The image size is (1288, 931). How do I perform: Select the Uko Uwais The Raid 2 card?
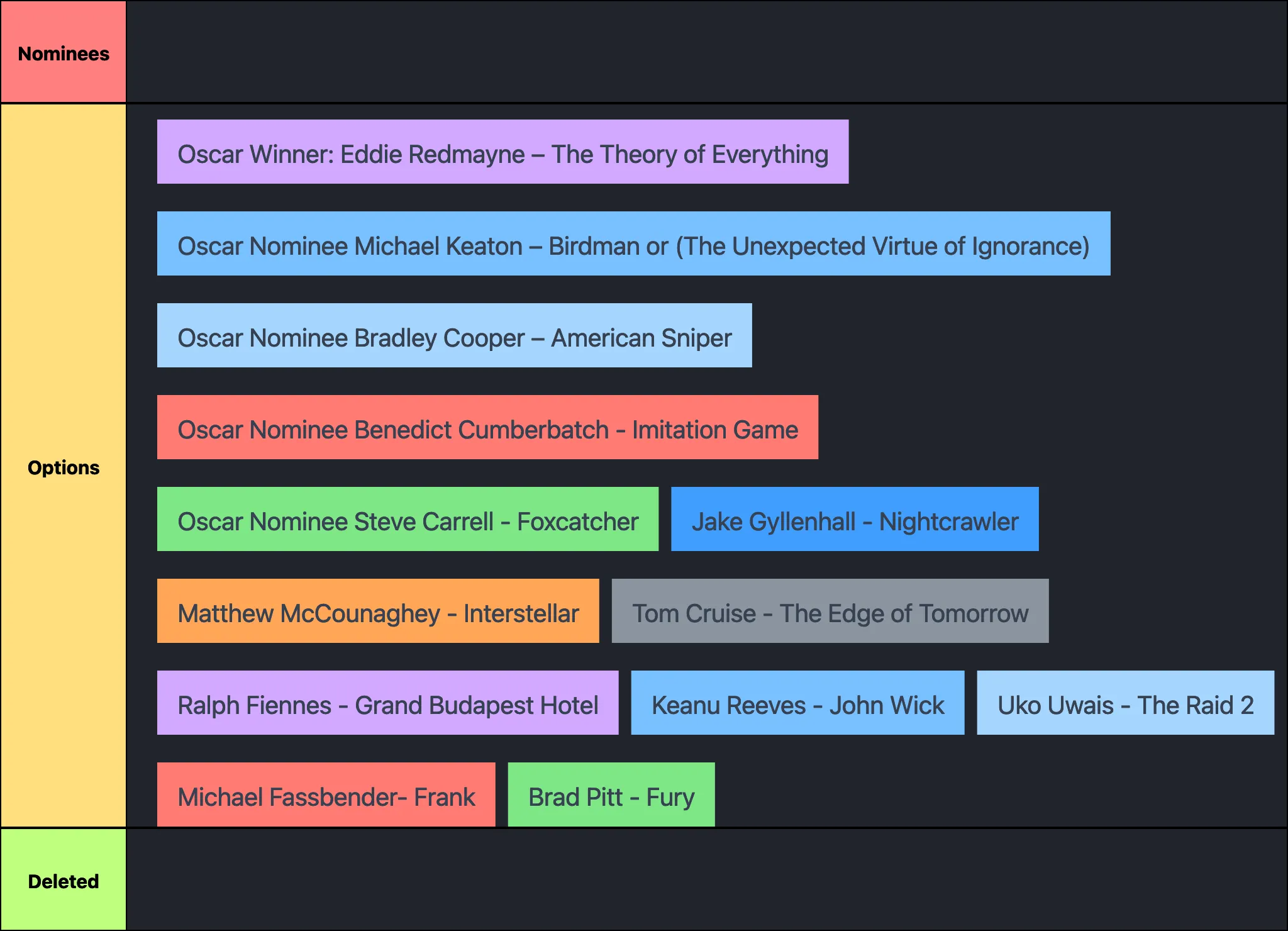1125,703
